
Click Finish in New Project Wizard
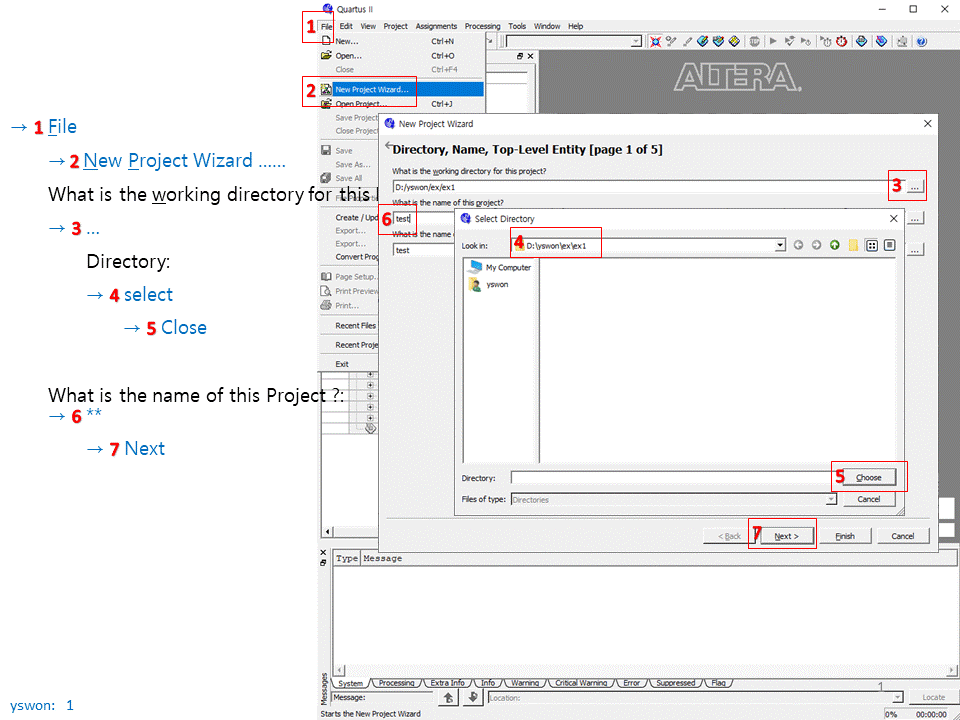click(x=845, y=536)
